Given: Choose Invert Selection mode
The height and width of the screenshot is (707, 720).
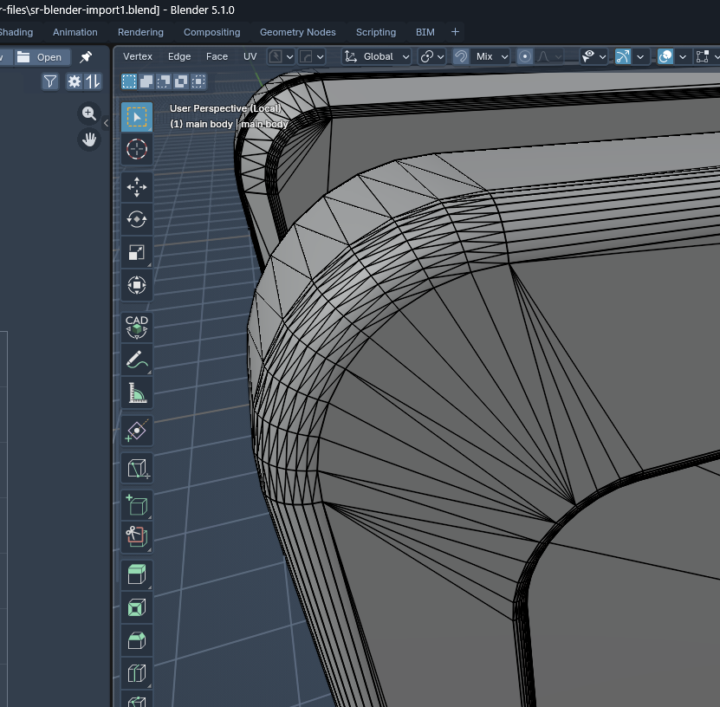Looking at the screenshot, I should tap(181, 82).
